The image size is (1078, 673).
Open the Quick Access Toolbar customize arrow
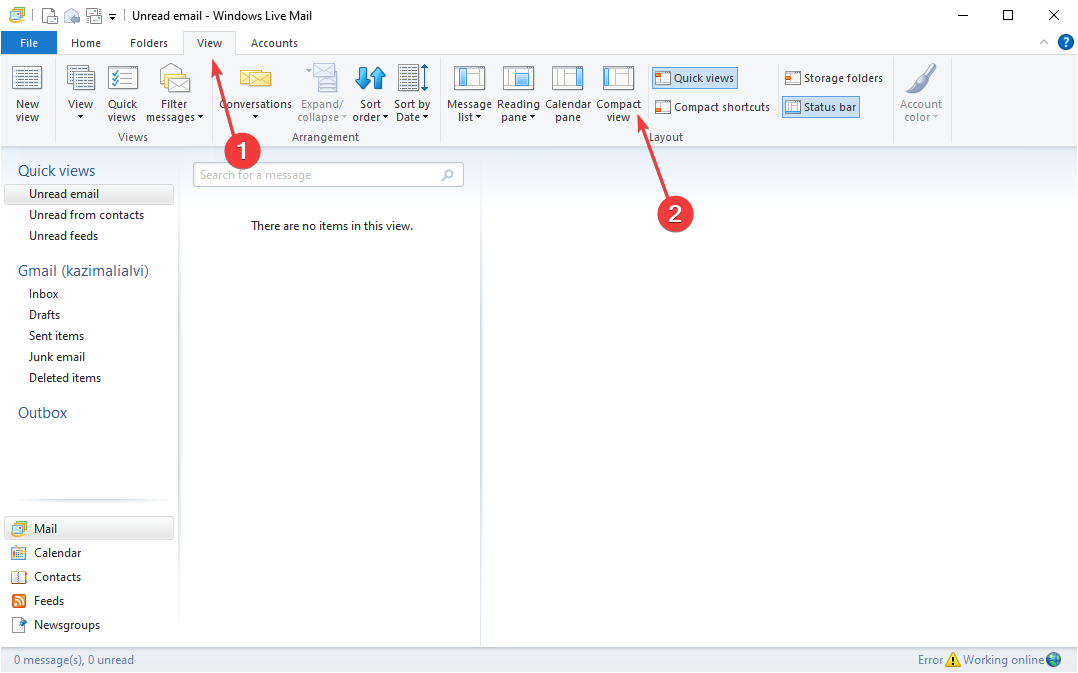click(113, 16)
